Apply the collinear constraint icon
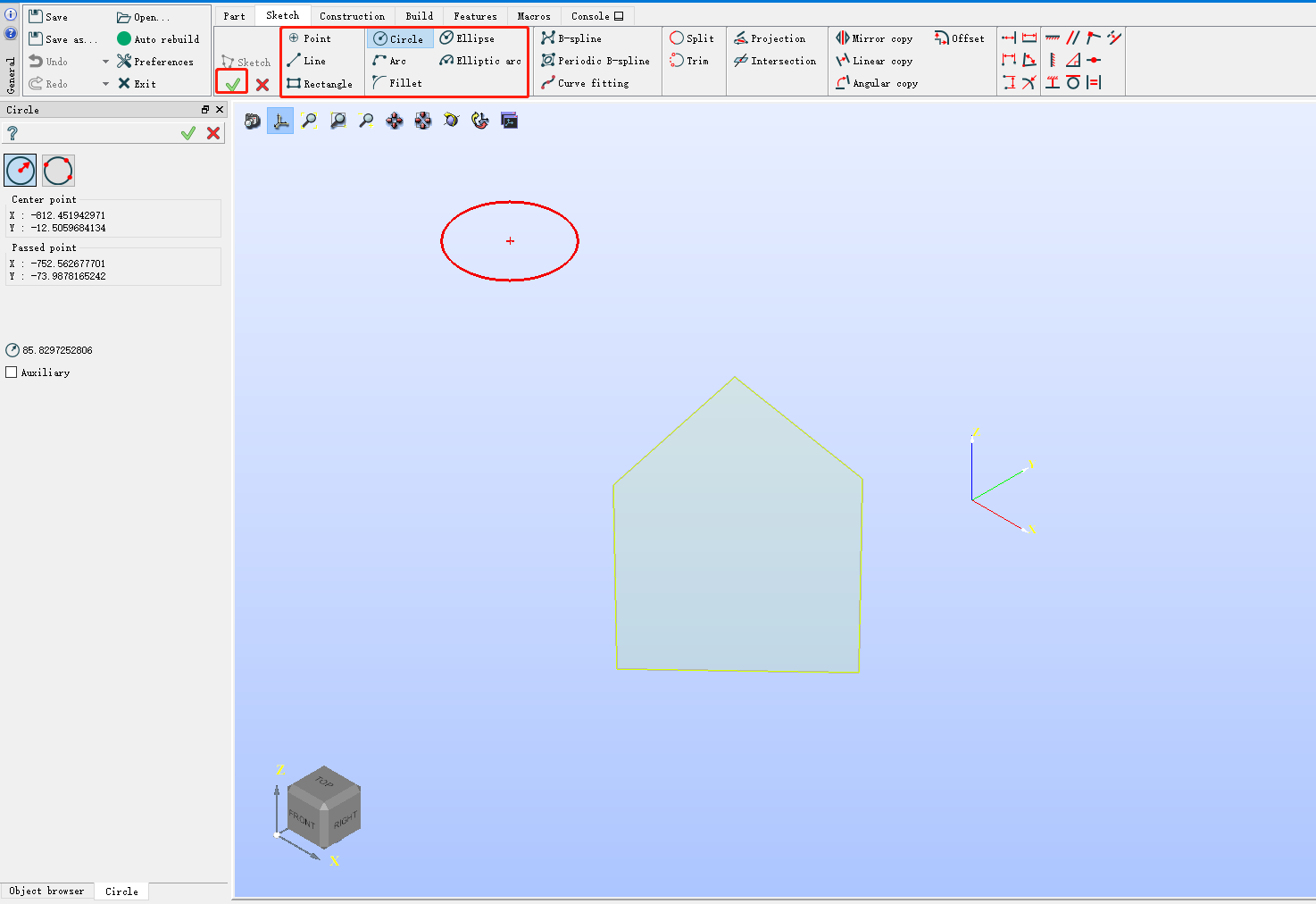Screen dimensions: 1316x904 pos(1114,38)
